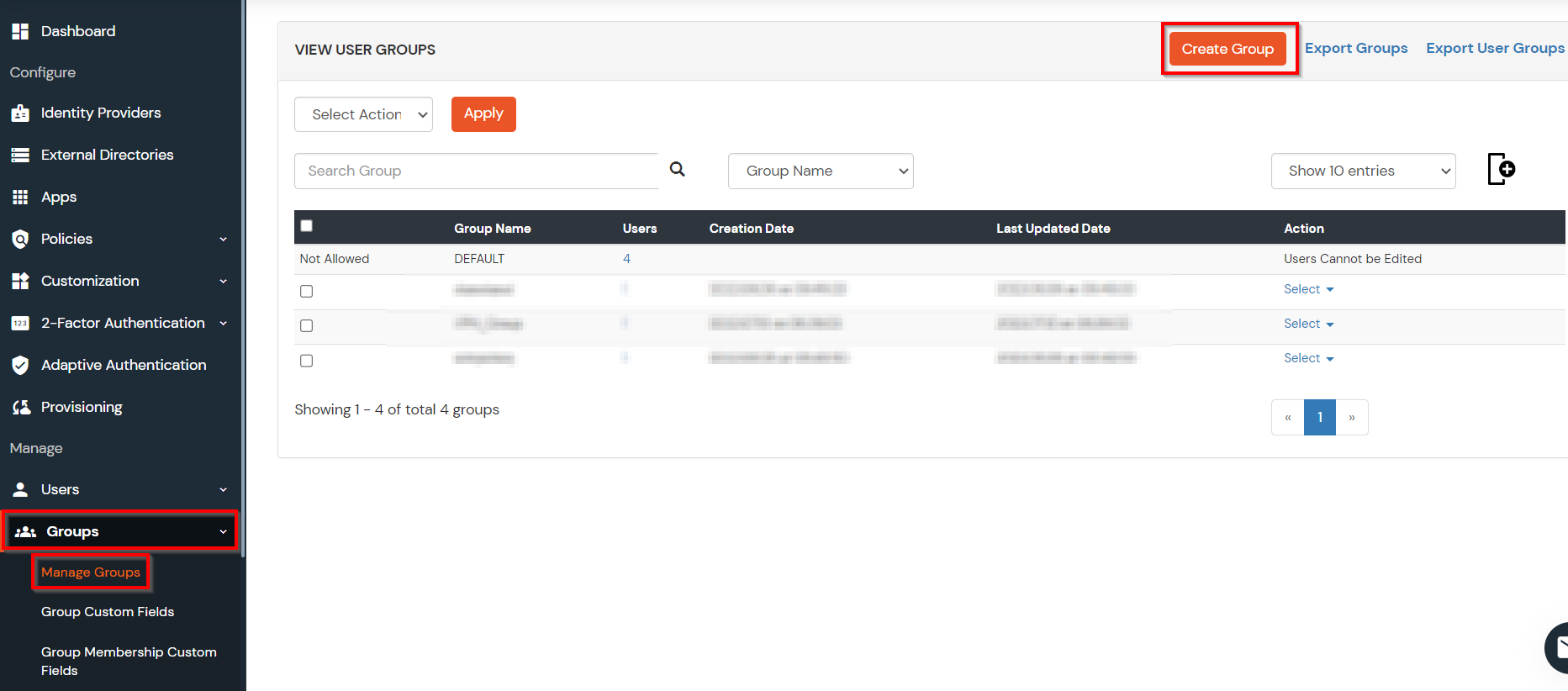Image resolution: width=1568 pixels, height=691 pixels.
Task: Click the Adaptive Authentication shield-check icon
Action: (x=20, y=365)
